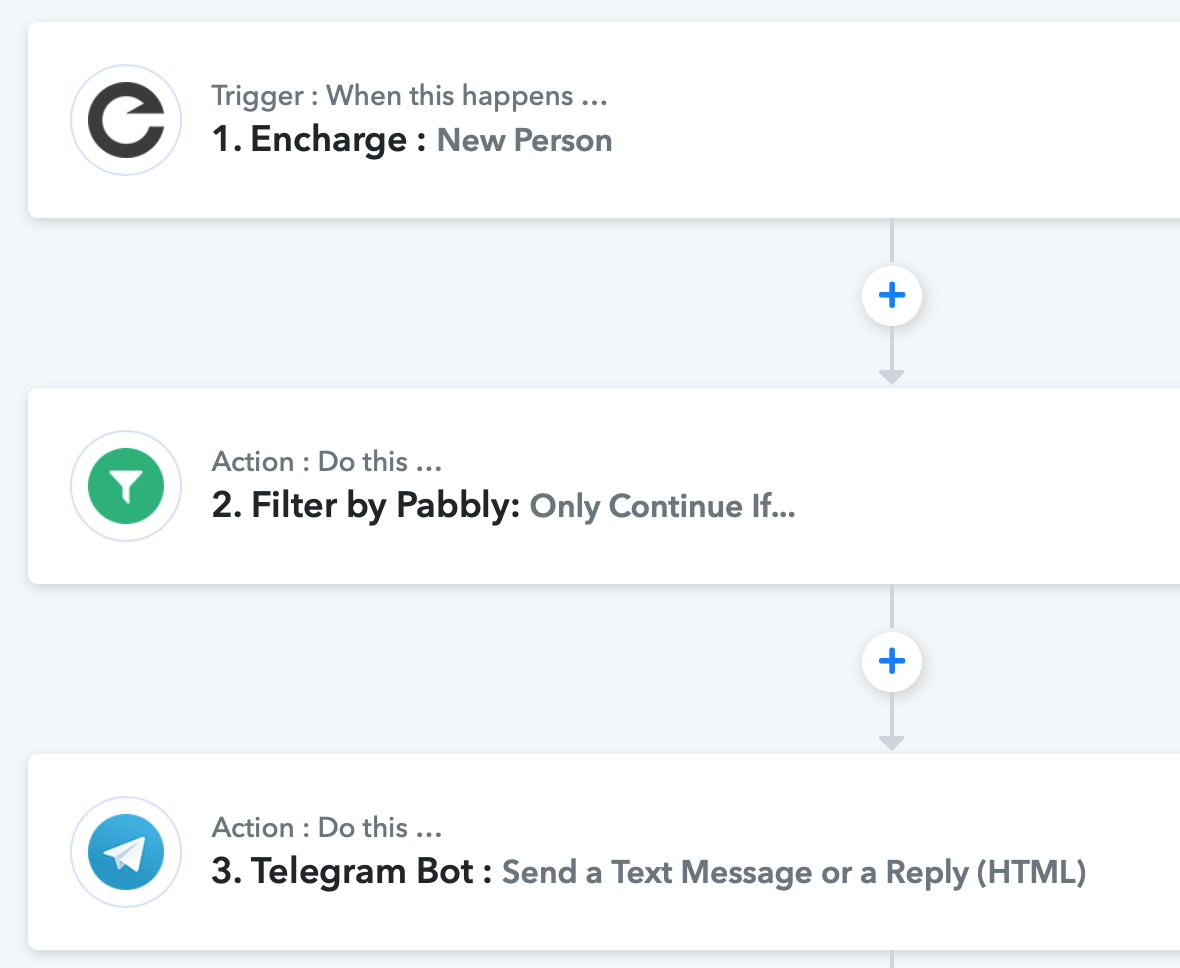Click the arrowhead pointing to the Filter step

point(892,377)
